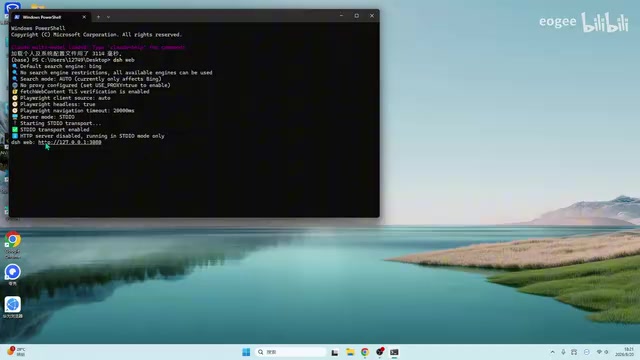The image size is (640, 360).
Task: Open File Explorer from the taskbar
Action: [350, 352]
